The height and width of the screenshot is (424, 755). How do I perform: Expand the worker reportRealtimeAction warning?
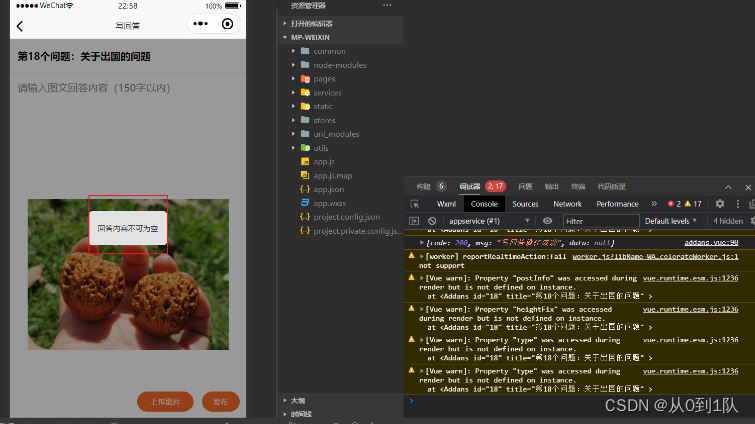[x=422, y=257]
